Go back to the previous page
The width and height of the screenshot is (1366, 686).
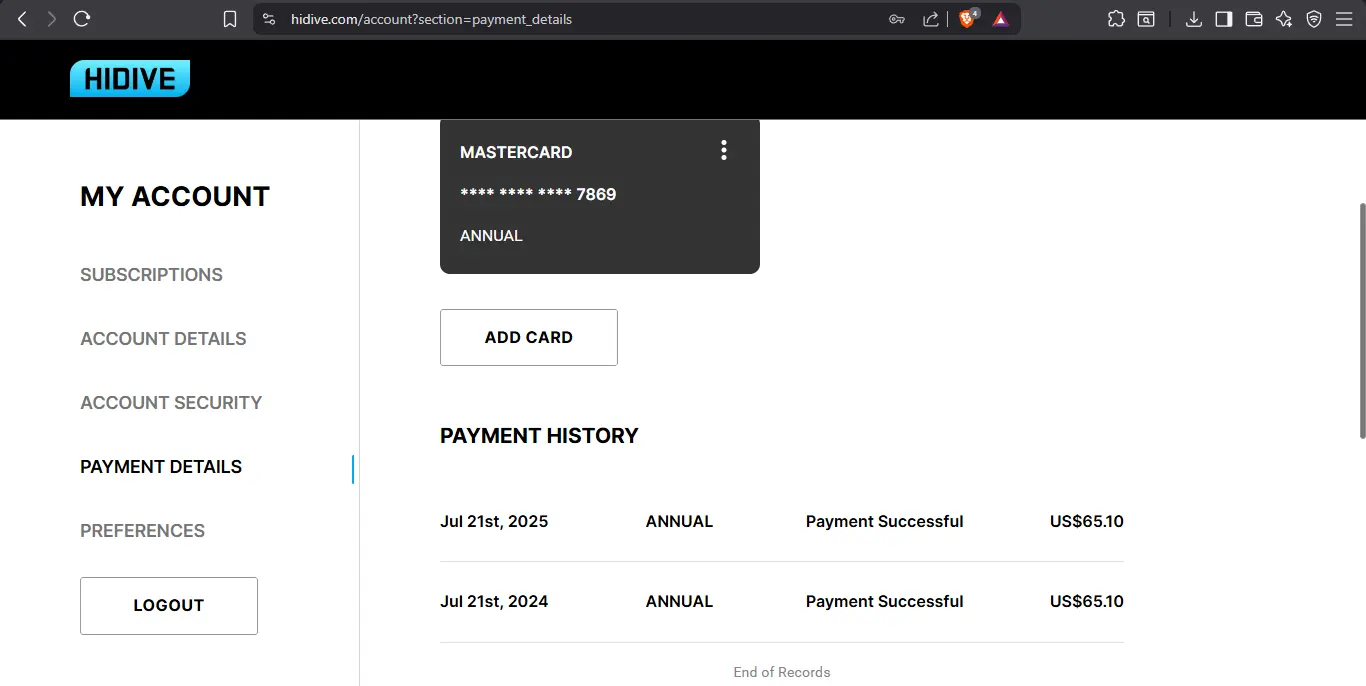[x=22, y=19]
